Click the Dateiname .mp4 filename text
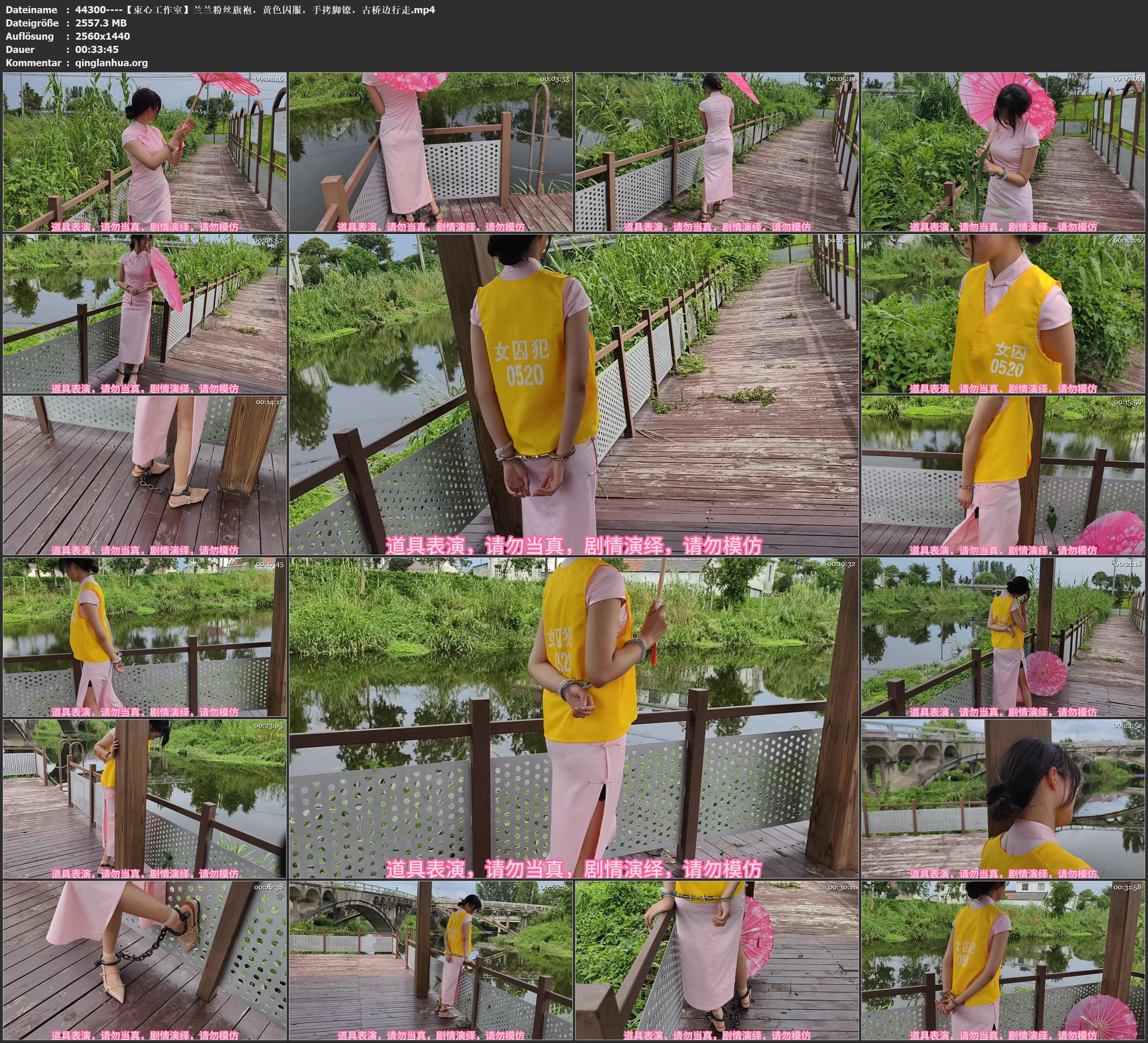The height and width of the screenshot is (1043, 1148). 255,9
